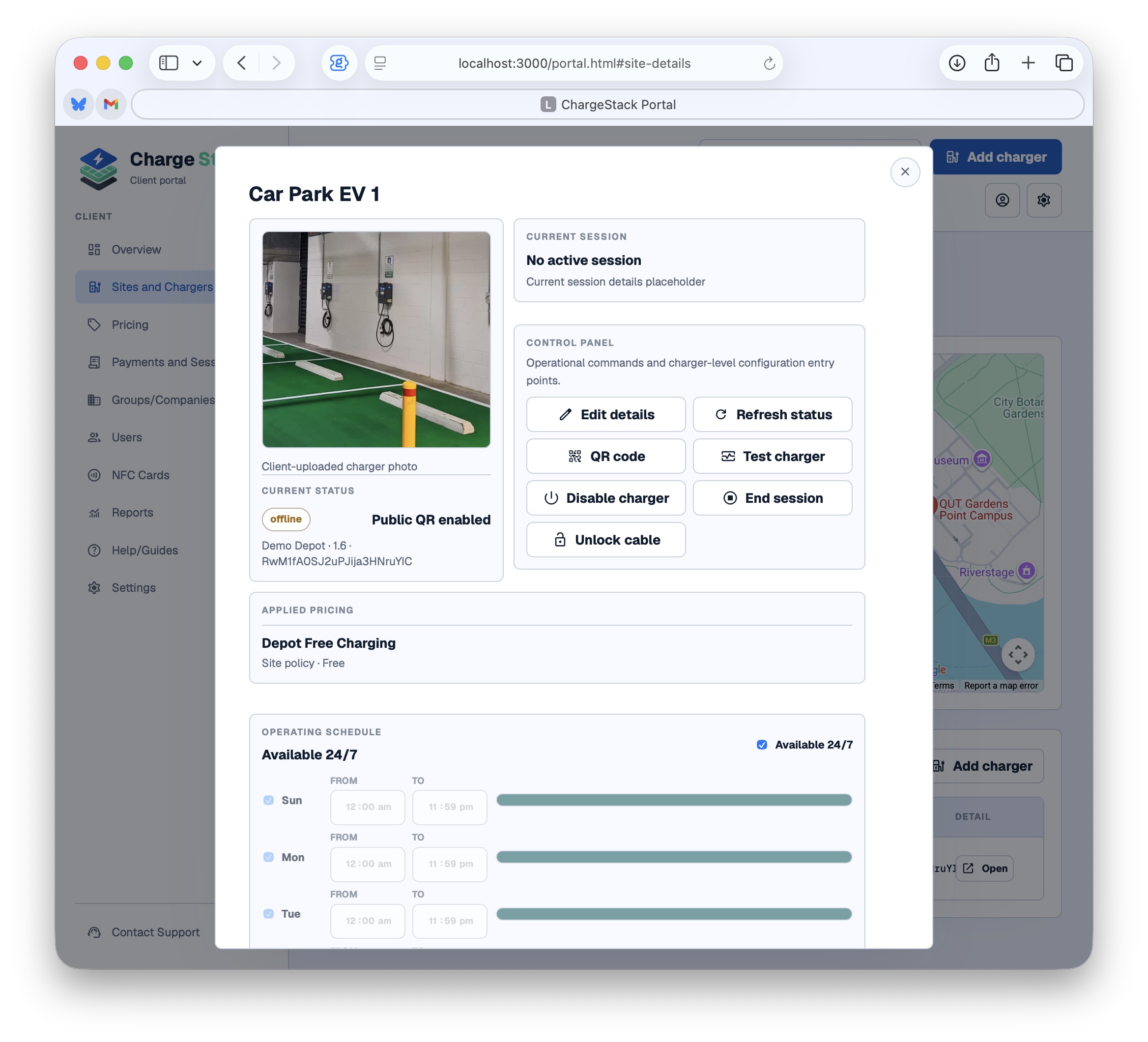Click Mon TO time field
The image size is (1148, 1042).
(450, 864)
